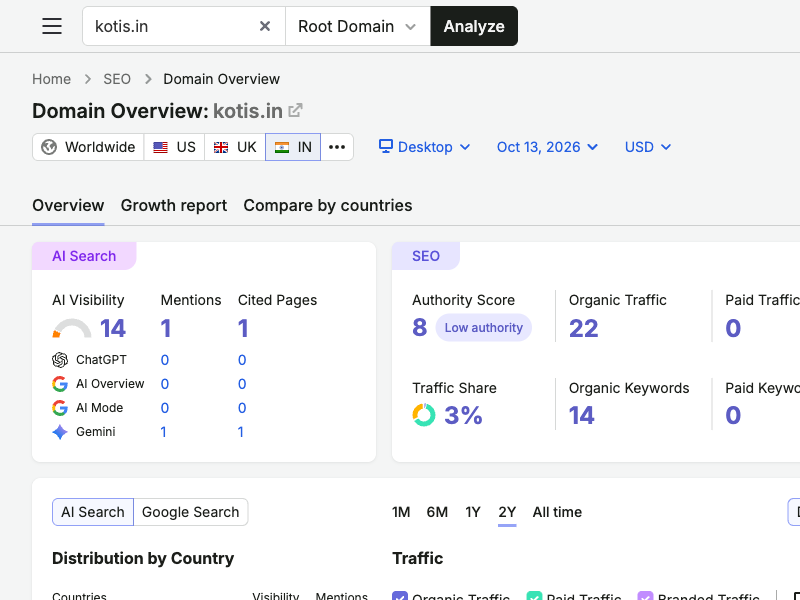Select the Worldwide database
The height and width of the screenshot is (600, 800).
[x=88, y=147]
